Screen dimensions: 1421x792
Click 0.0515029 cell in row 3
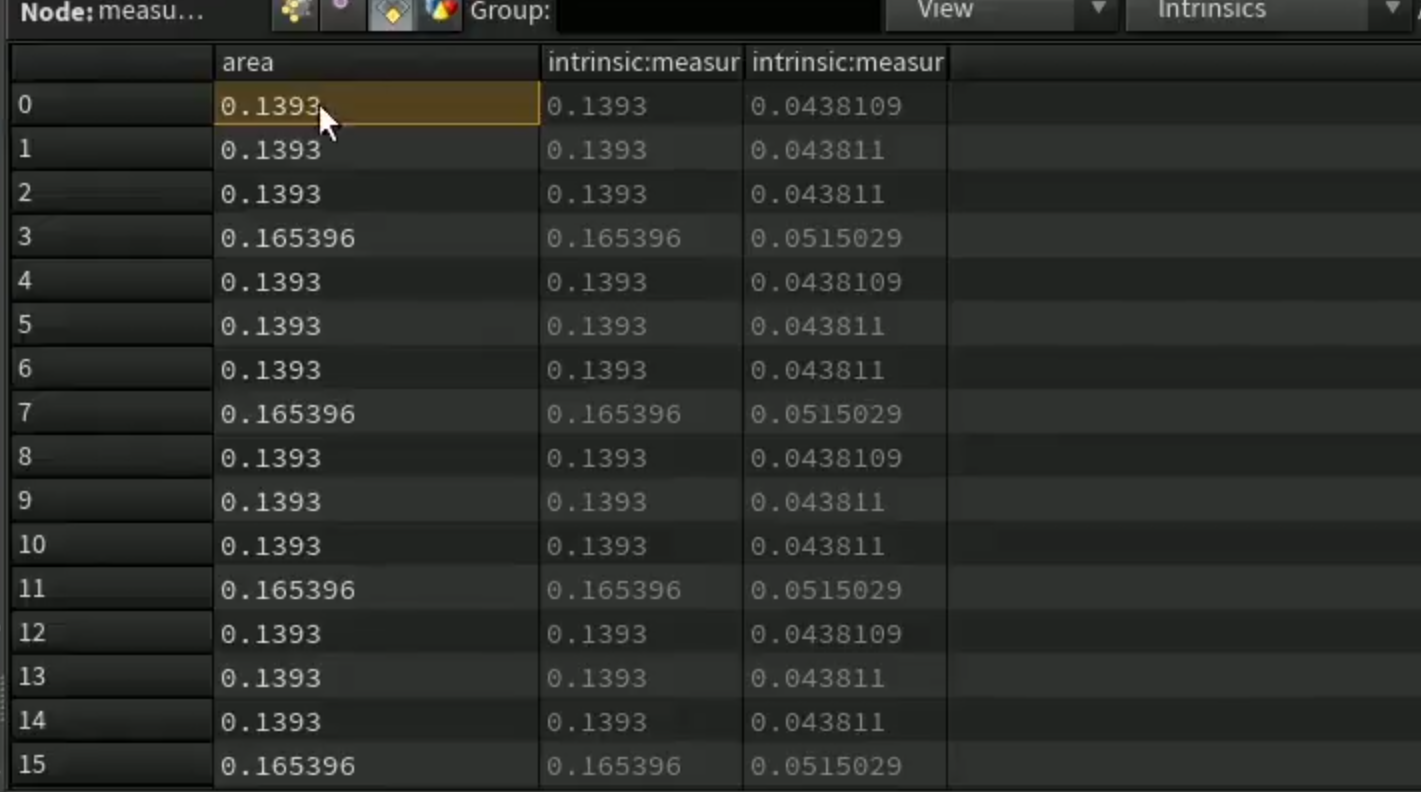846,238
